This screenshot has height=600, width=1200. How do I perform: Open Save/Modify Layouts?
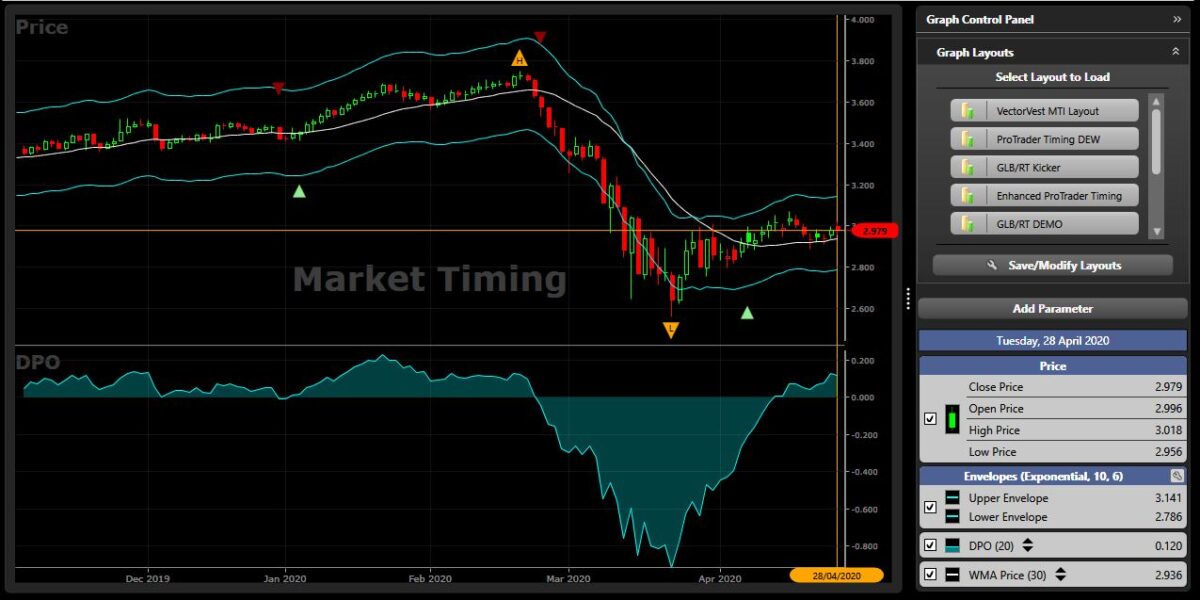click(x=1052, y=265)
